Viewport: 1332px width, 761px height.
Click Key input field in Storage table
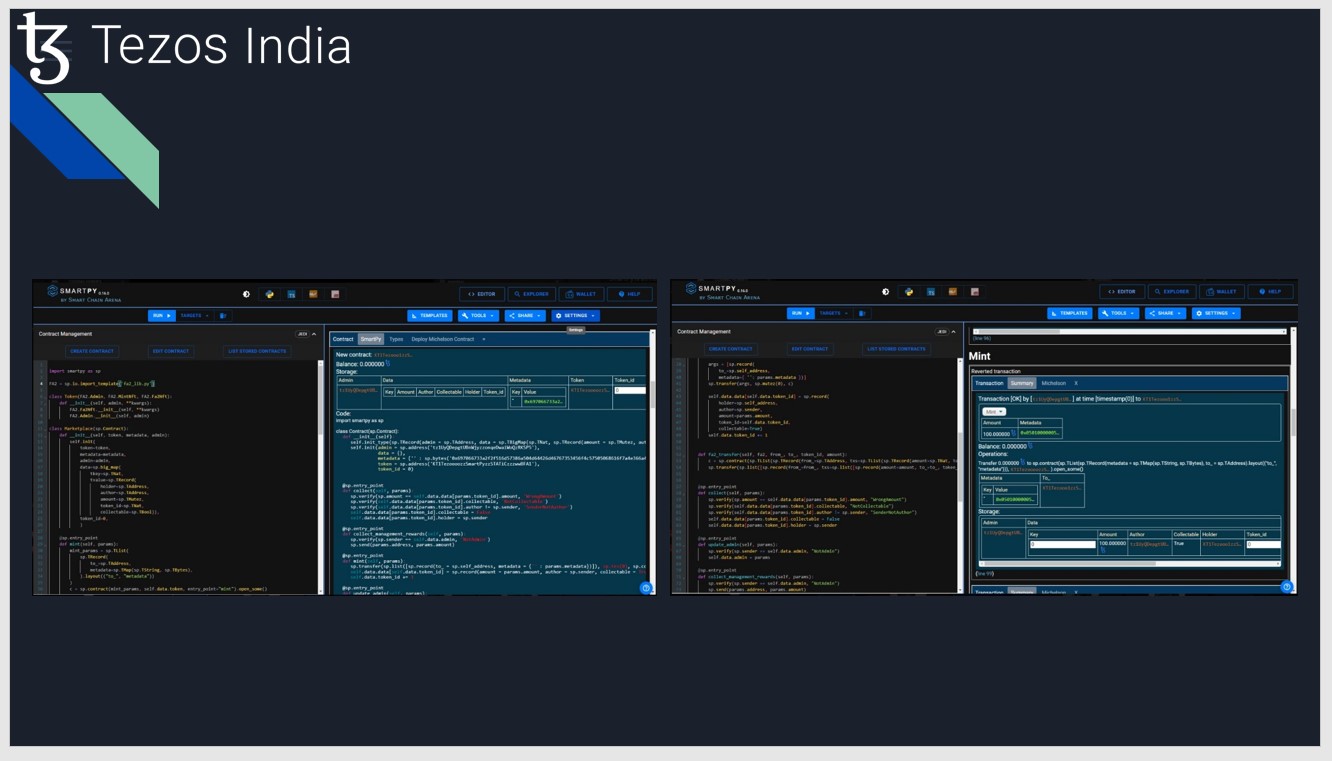coord(1062,545)
